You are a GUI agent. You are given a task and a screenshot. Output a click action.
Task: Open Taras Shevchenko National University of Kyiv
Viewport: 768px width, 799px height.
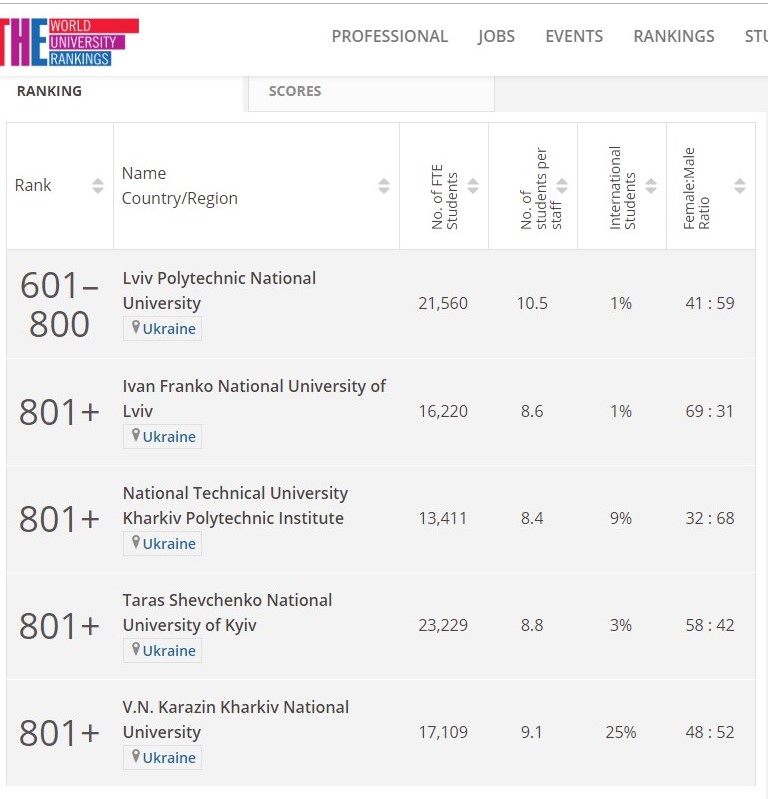(x=227, y=612)
